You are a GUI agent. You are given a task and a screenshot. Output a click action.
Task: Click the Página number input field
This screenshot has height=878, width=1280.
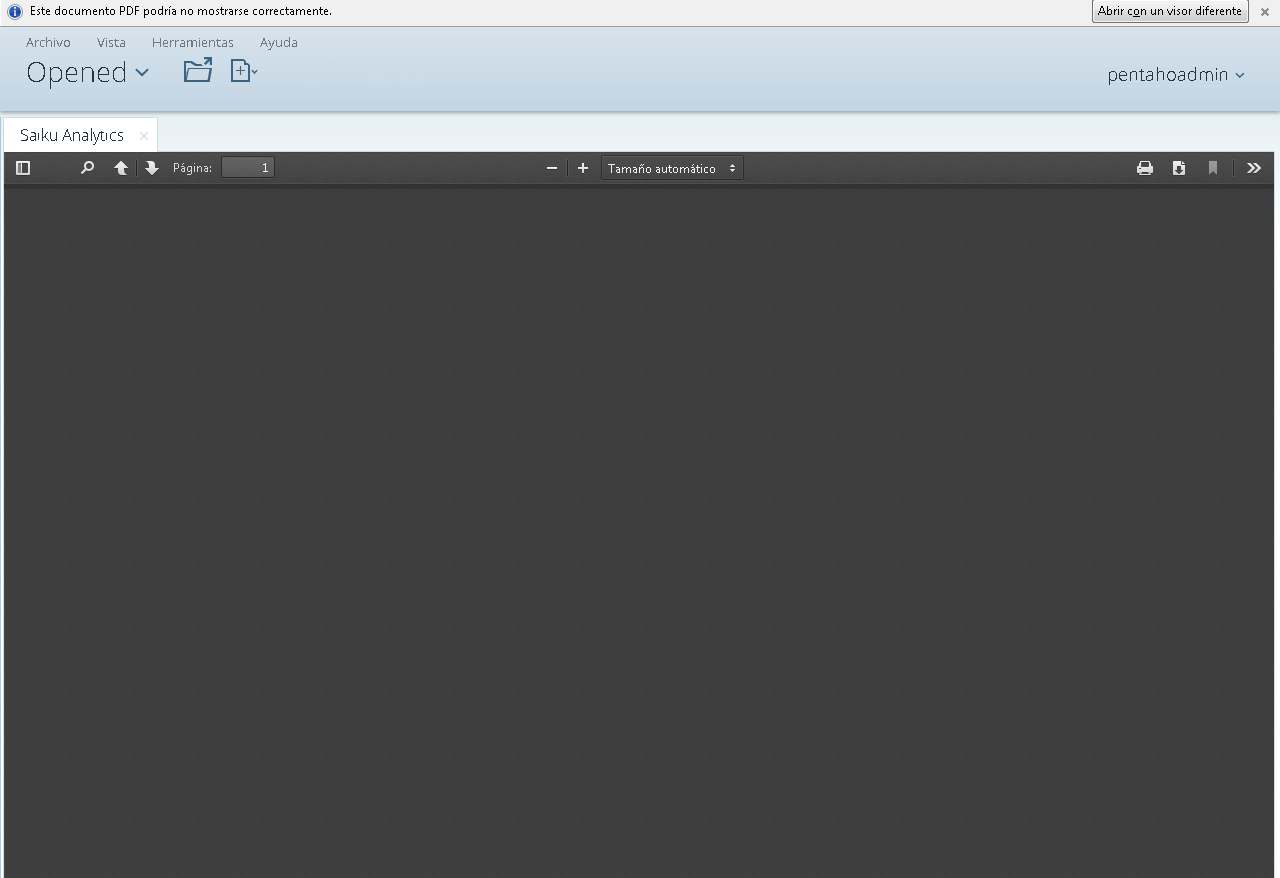(x=248, y=168)
